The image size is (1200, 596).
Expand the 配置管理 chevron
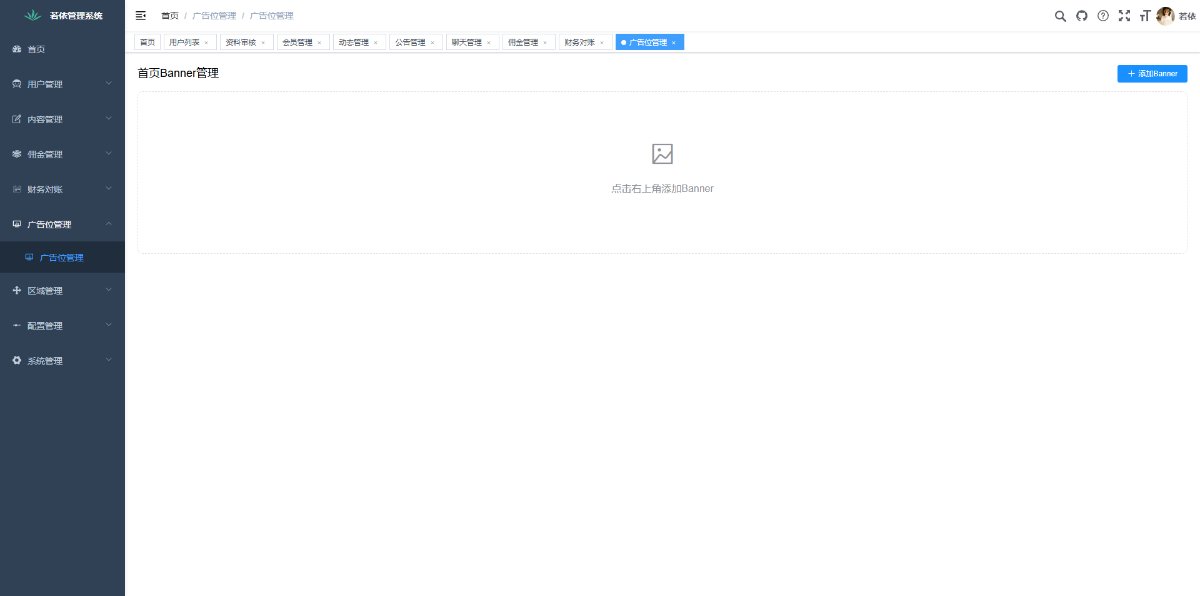point(109,326)
